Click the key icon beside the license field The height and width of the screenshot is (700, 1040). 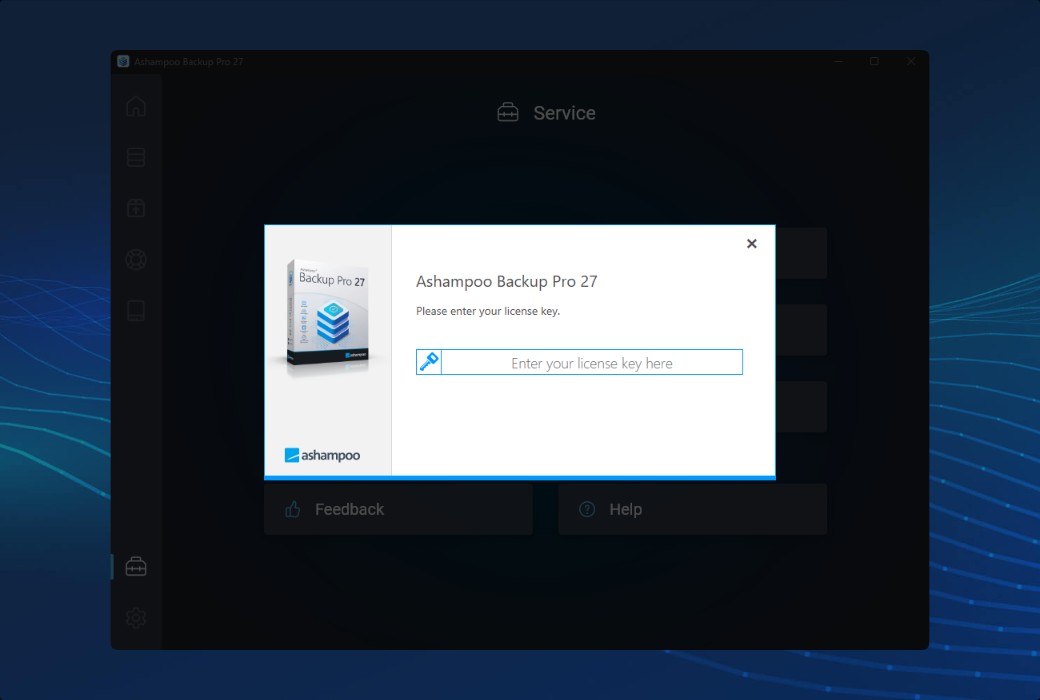[x=428, y=361]
